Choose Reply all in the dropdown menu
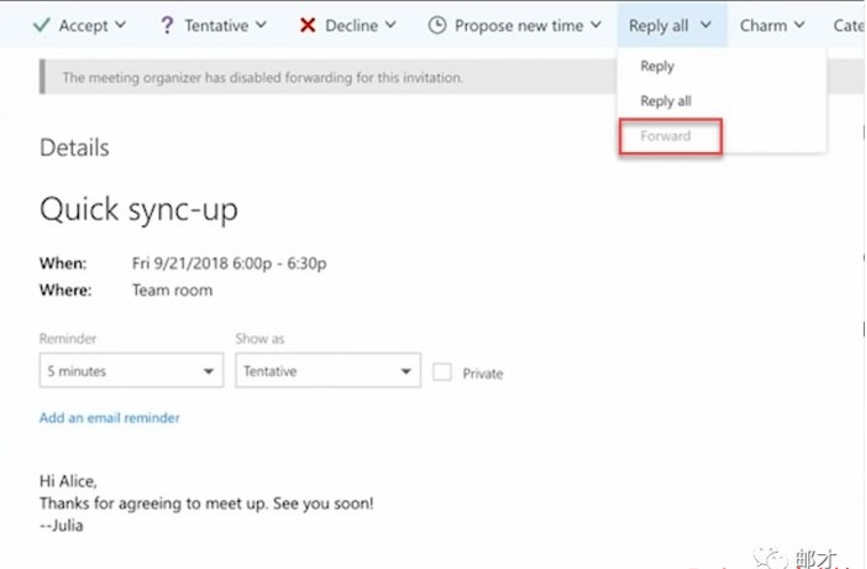This screenshot has width=867, height=569. (x=665, y=101)
